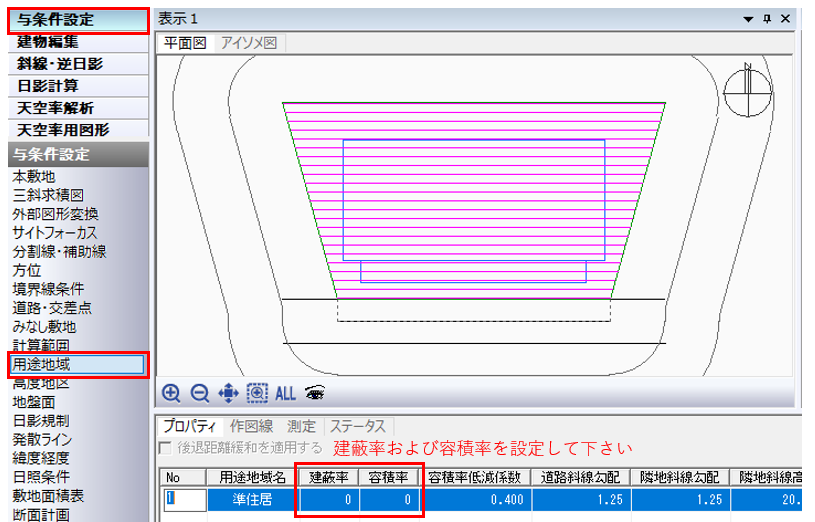815x522 pixels.
Task: Close the 表示1 panel
Action: click(785, 19)
